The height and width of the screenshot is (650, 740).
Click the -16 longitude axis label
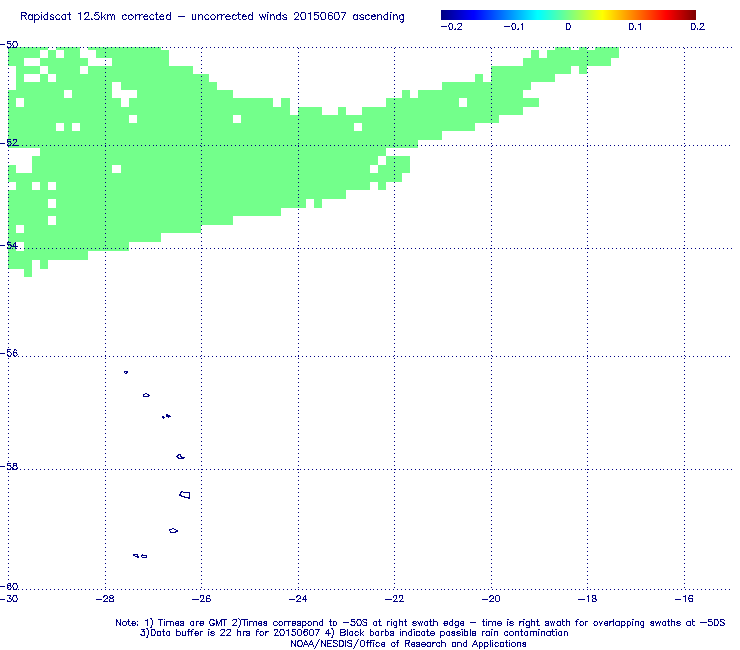684,599
